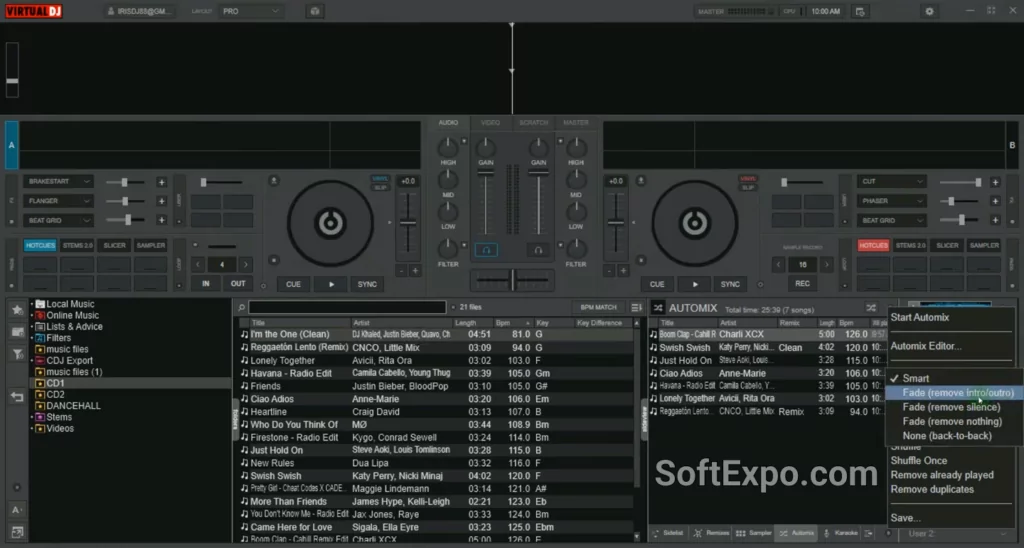Click plus icon beside right CUT effect
This screenshot has height=548, width=1024.
pos(995,182)
